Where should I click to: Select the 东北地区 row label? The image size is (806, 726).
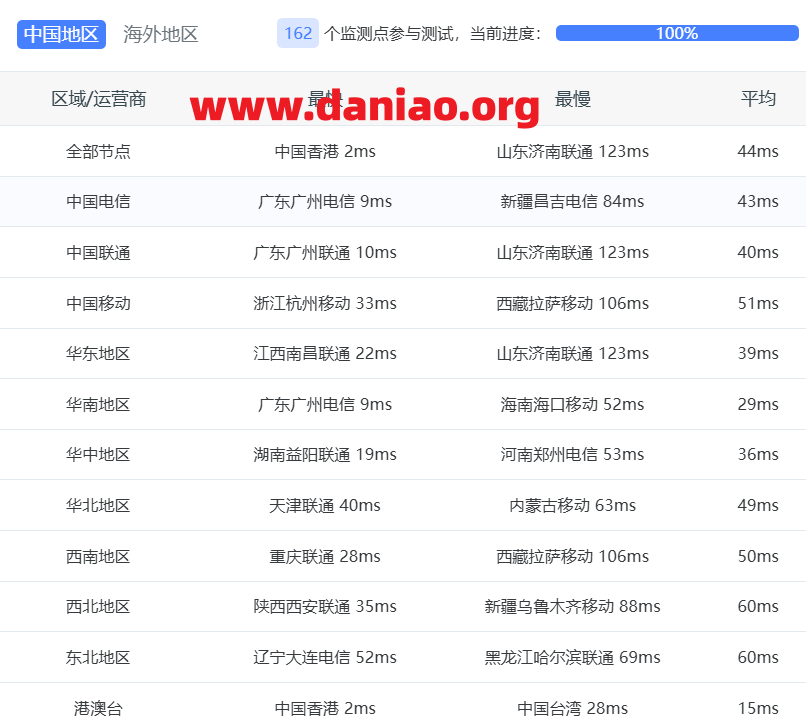(x=98, y=658)
